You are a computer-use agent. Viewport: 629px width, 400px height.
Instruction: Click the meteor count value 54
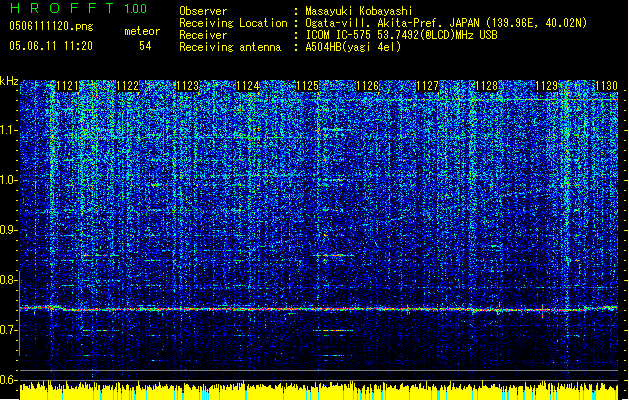click(145, 46)
